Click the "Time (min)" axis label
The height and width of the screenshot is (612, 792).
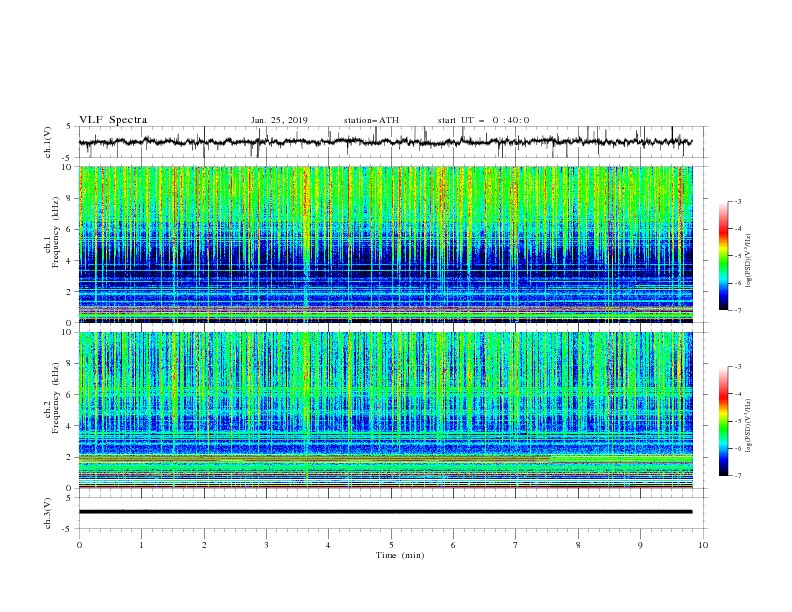click(400, 555)
